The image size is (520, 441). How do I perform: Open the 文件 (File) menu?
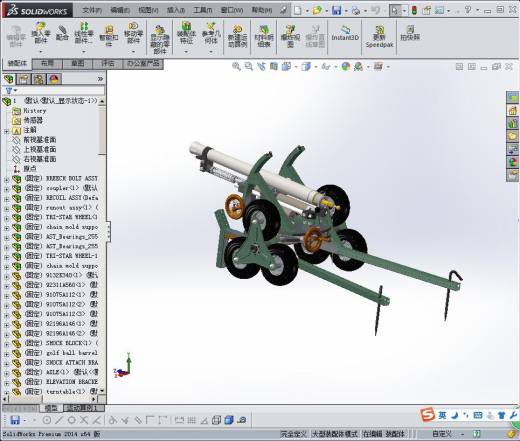point(92,10)
